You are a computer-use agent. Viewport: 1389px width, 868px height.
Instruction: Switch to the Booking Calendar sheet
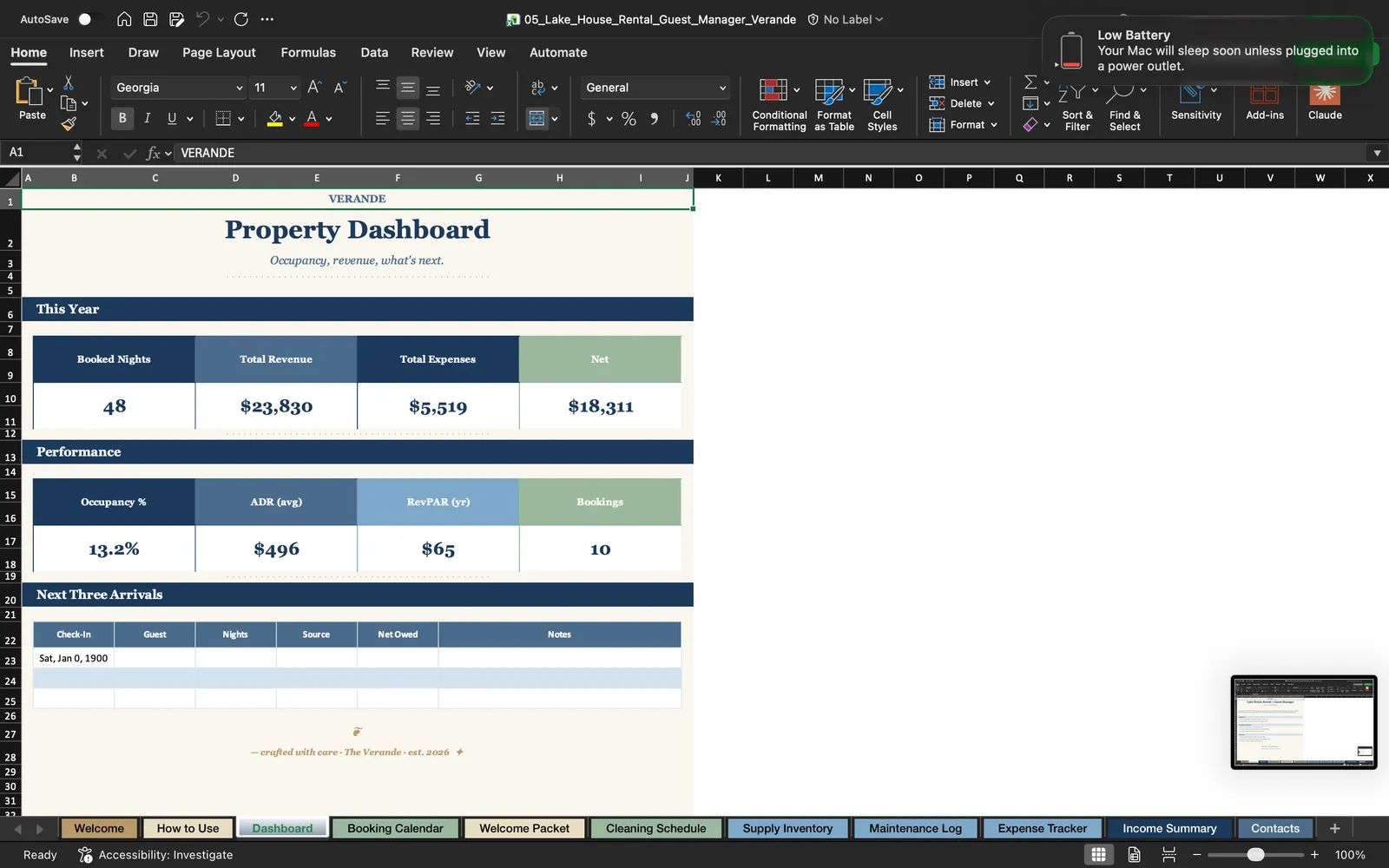tap(395, 828)
